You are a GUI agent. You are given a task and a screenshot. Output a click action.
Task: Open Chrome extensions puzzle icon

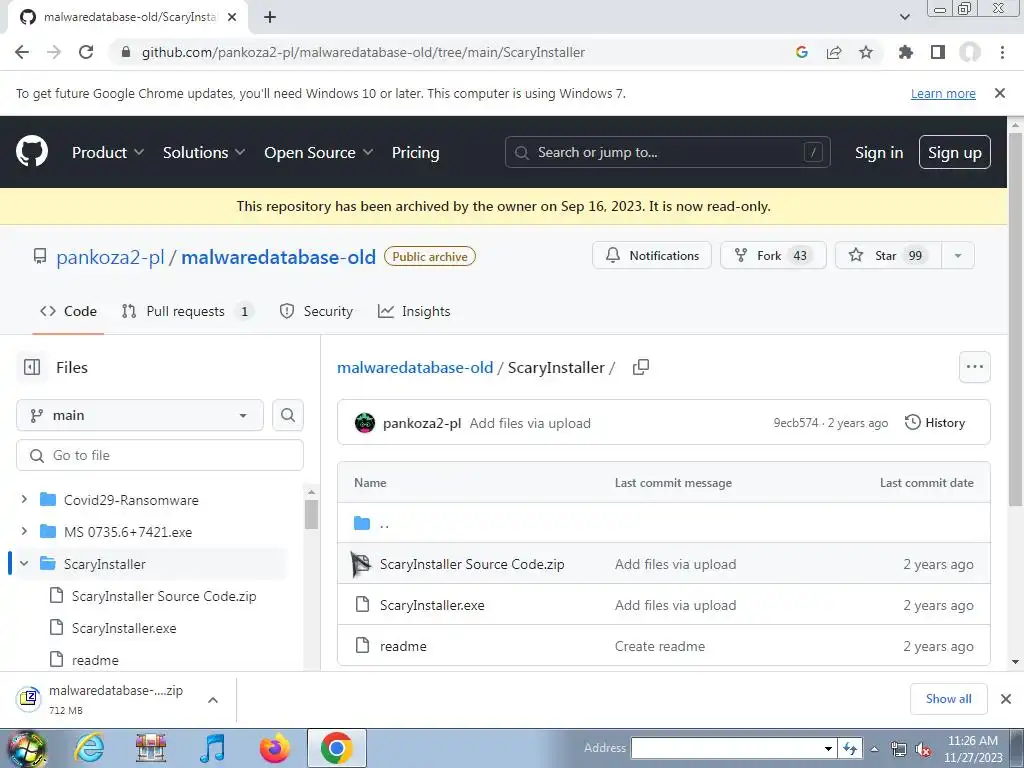906,52
